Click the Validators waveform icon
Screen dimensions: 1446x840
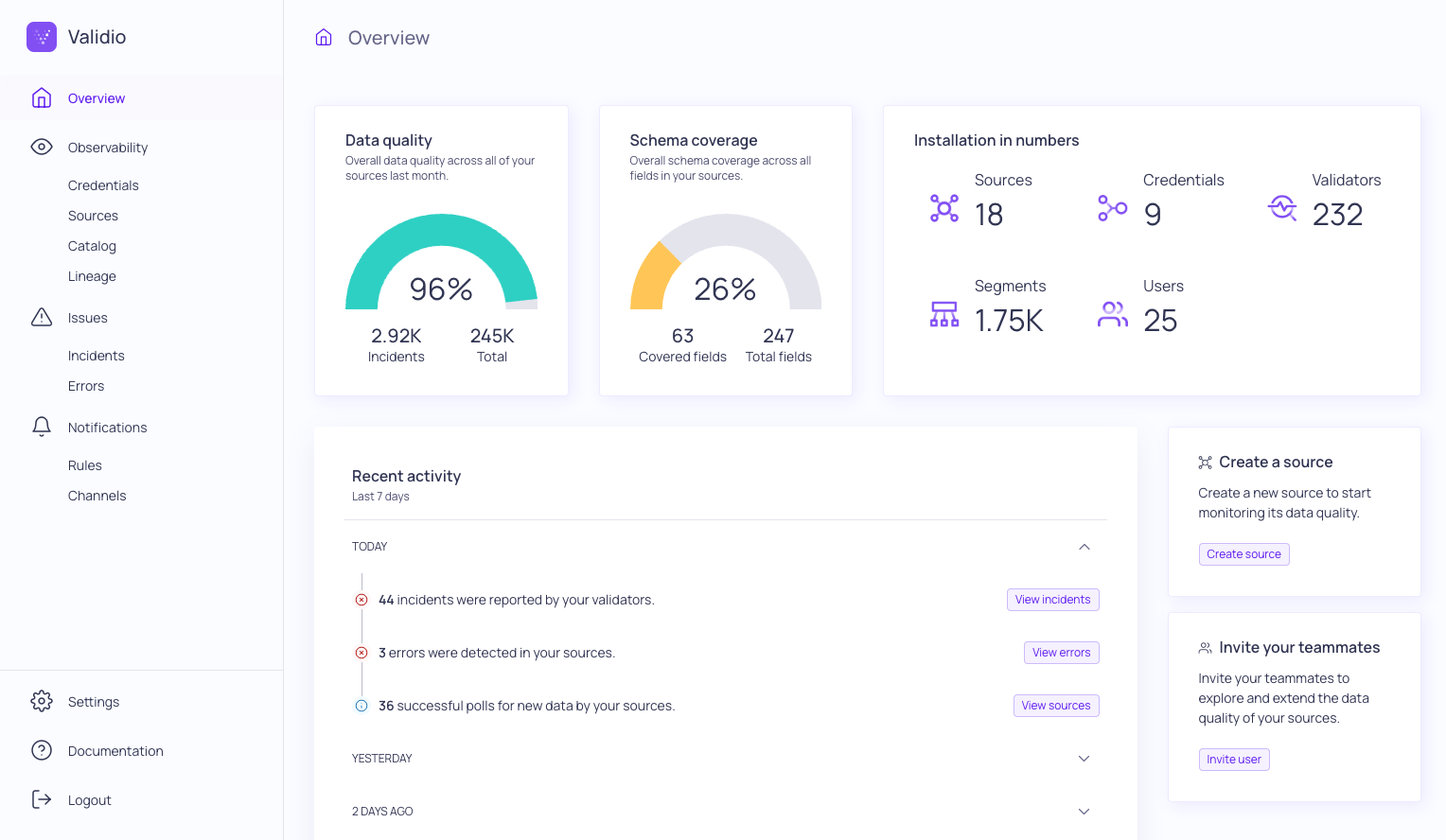[x=1282, y=206]
